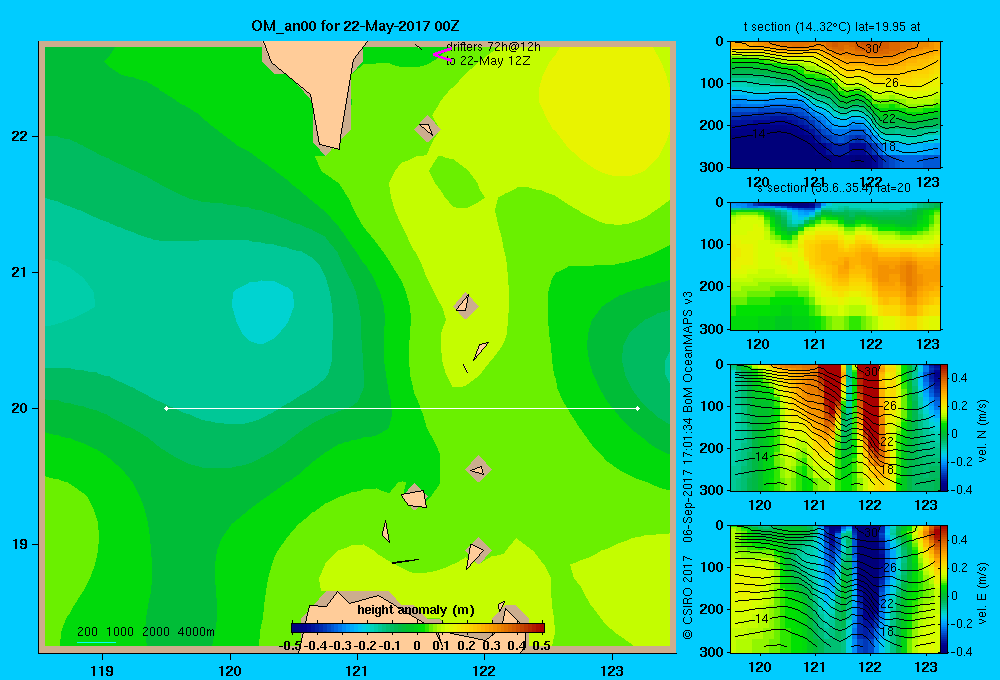Click the '0.5' maximum label of the height anomaly scale

541,646
